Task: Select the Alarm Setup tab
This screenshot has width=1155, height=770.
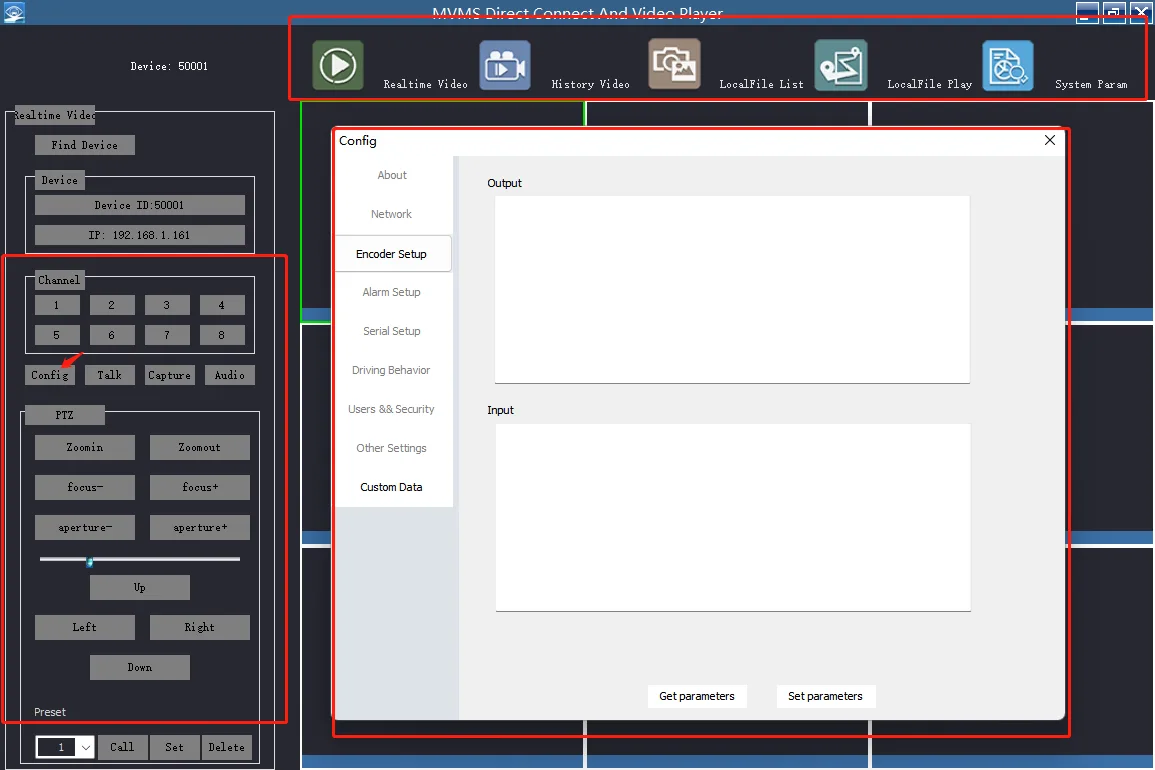Action: point(392,293)
